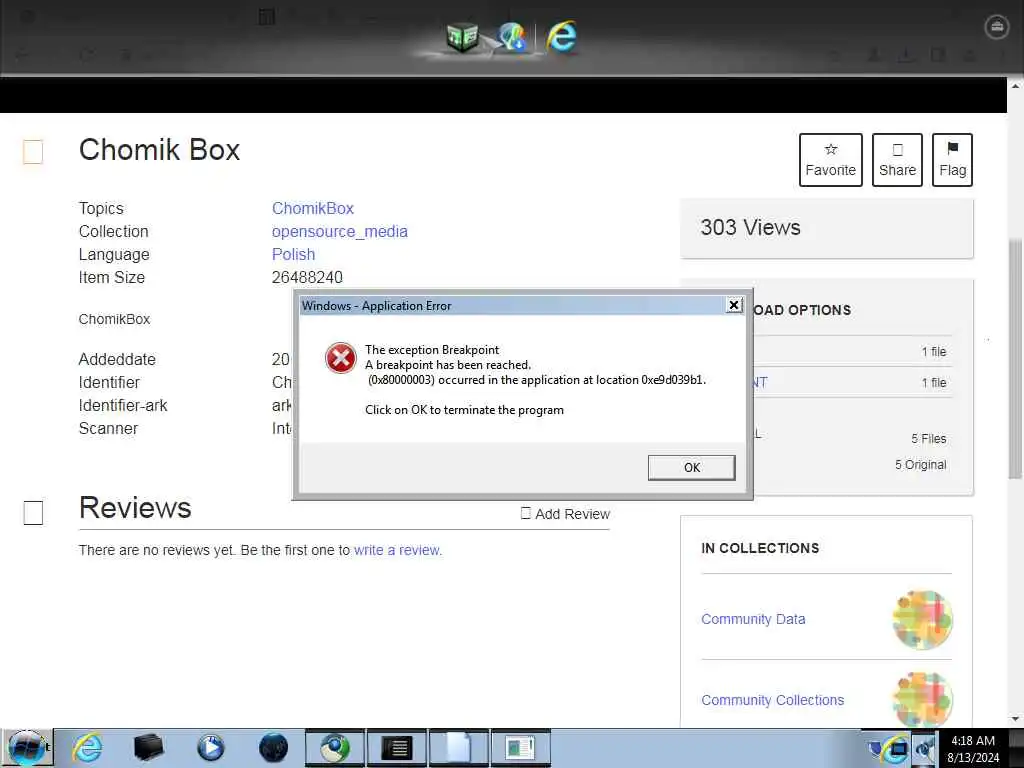Image resolution: width=1024 pixels, height=768 pixels.
Task: Select the 303 Views text
Action: [x=750, y=227]
